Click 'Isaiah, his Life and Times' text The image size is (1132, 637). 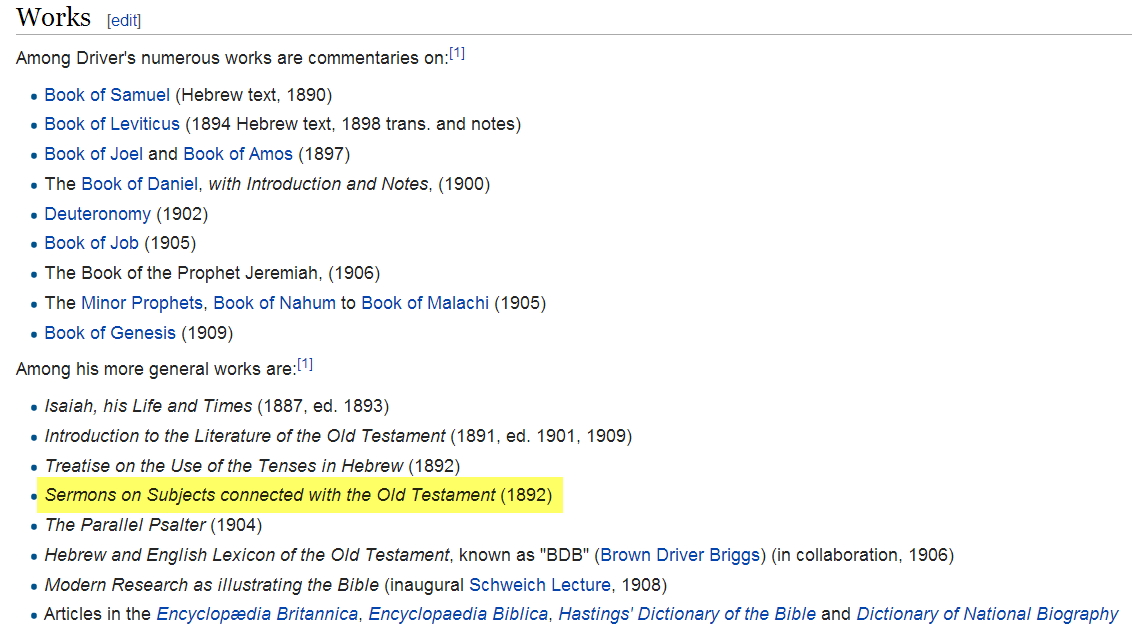coord(148,406)
